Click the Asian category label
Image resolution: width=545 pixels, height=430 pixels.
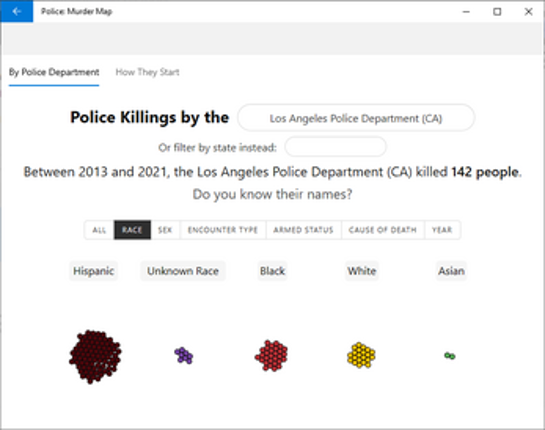pyautogui.click(x=451, y=271)
